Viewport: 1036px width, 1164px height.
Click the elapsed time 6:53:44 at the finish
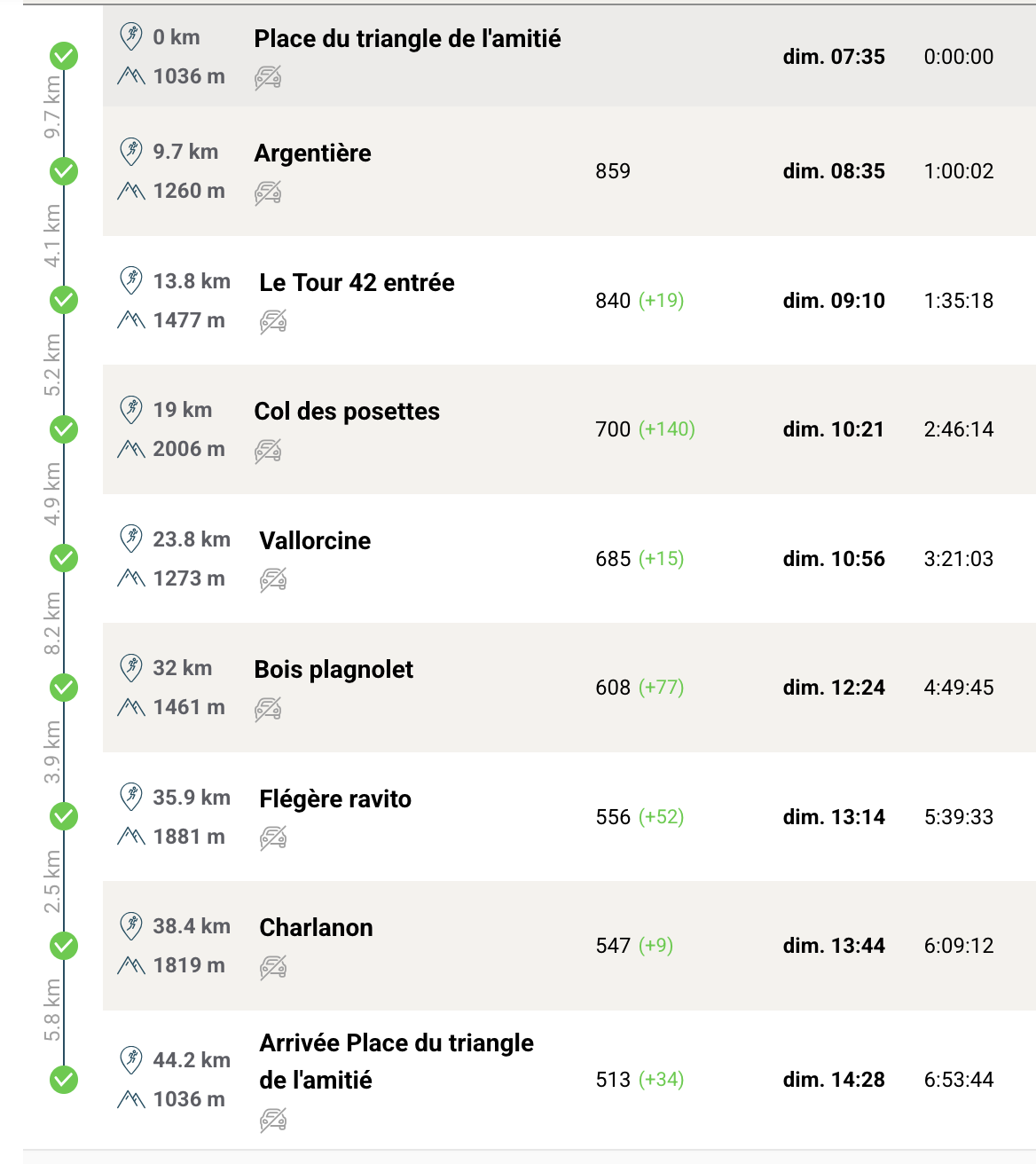(958, 1080)
